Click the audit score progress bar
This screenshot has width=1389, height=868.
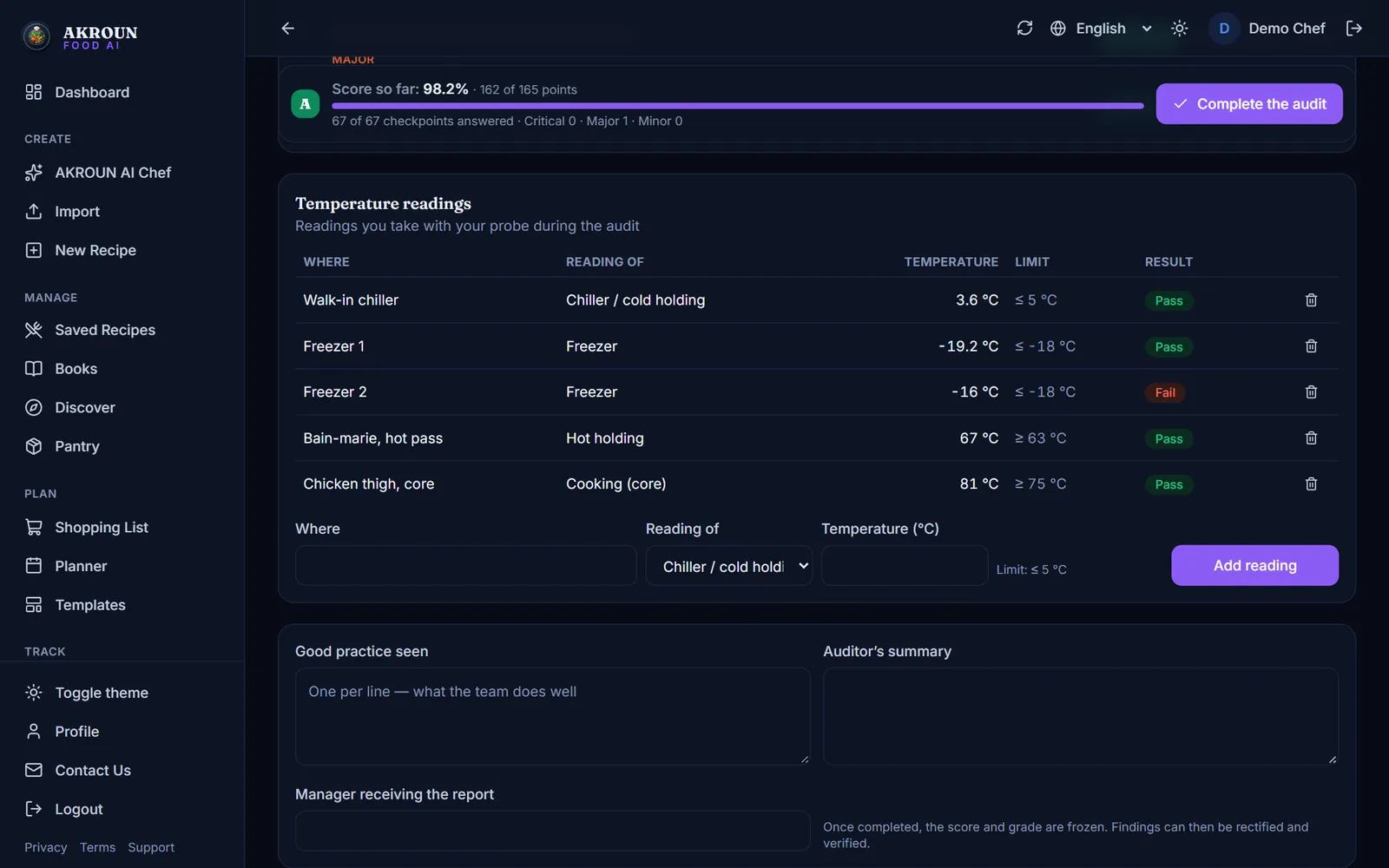738,106
